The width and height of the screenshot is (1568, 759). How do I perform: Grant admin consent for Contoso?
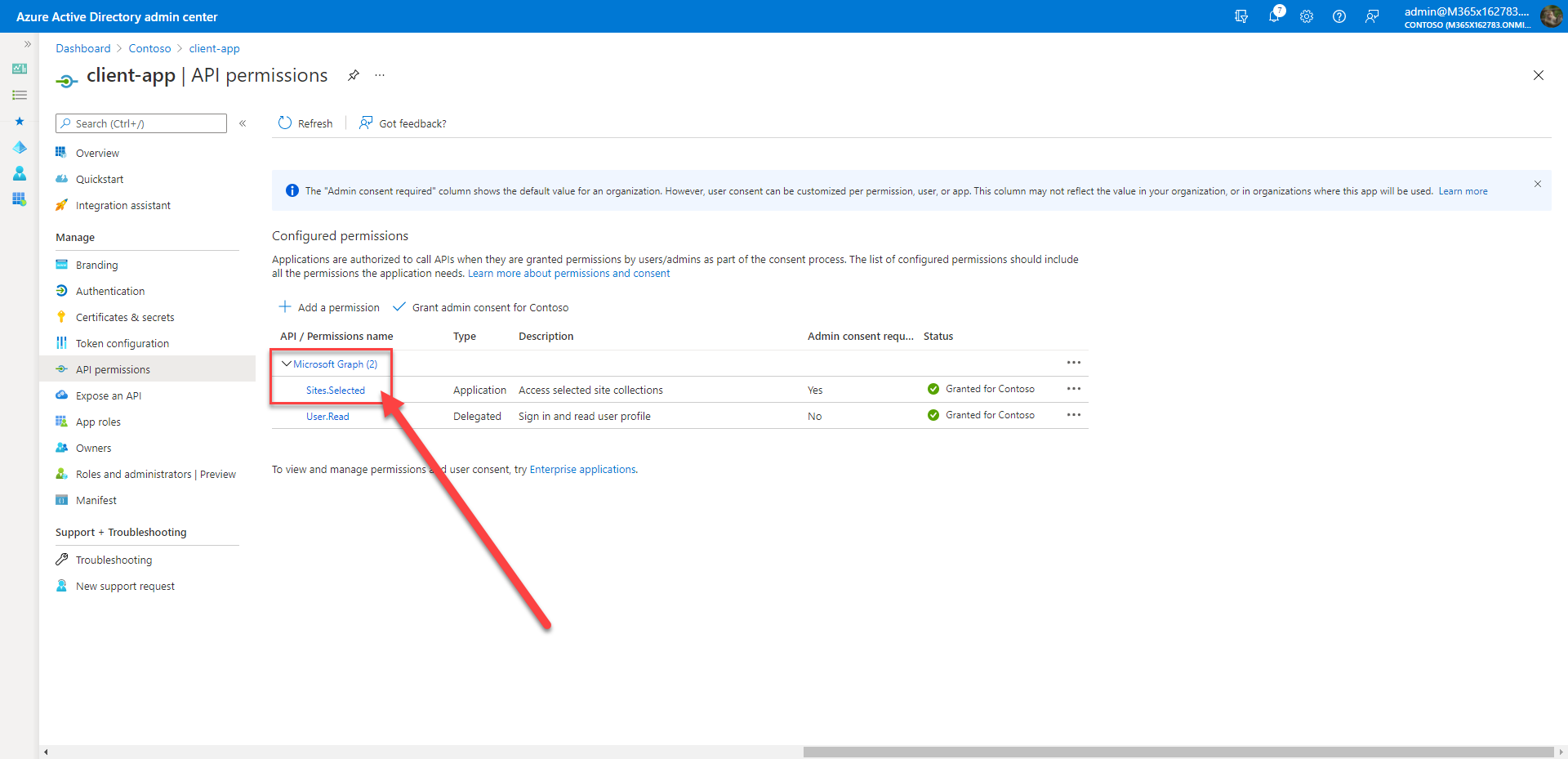[x=481, y=307]
